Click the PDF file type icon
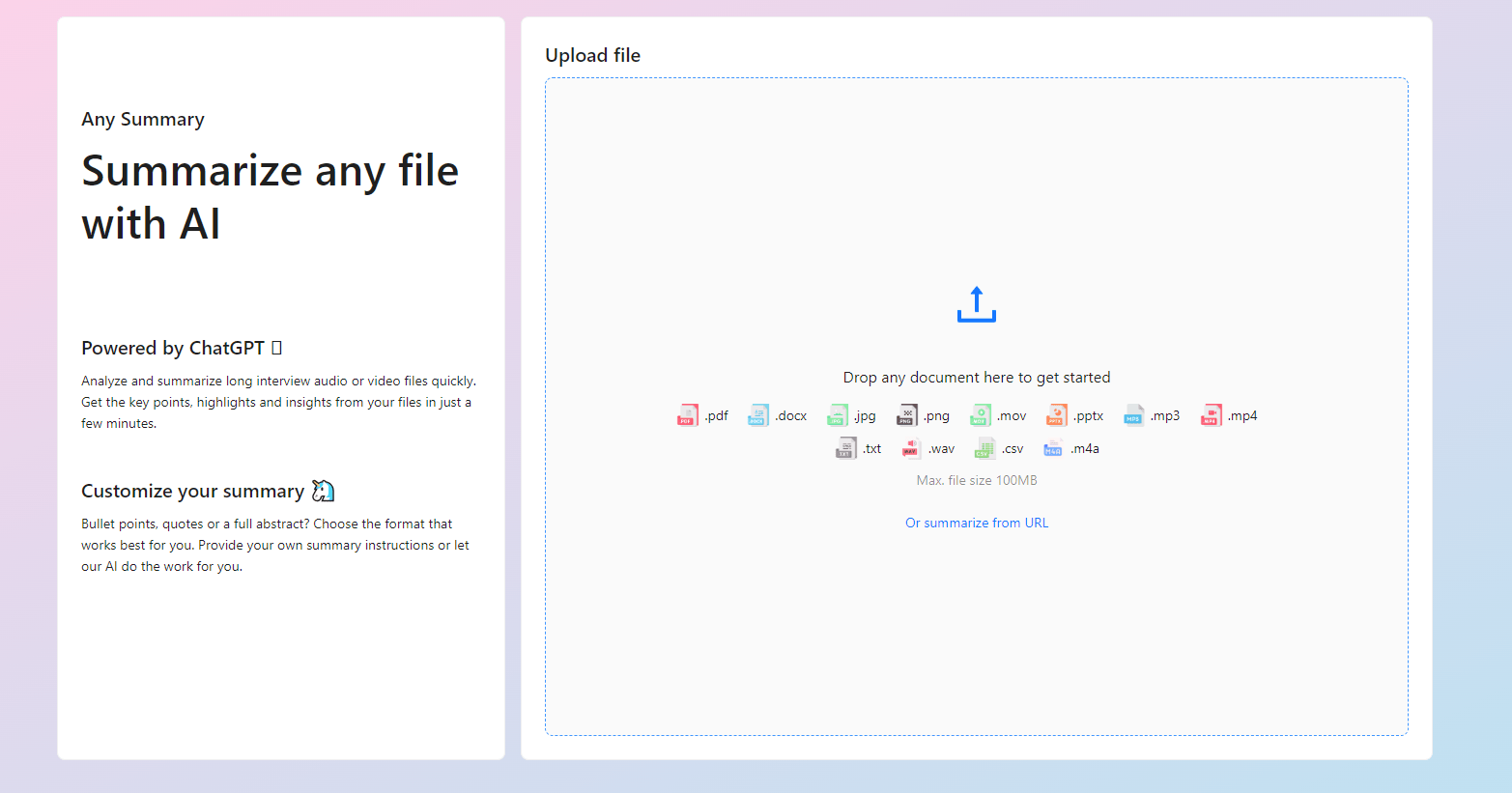This screenshot has width=1512, height=793. click(687, 415)
